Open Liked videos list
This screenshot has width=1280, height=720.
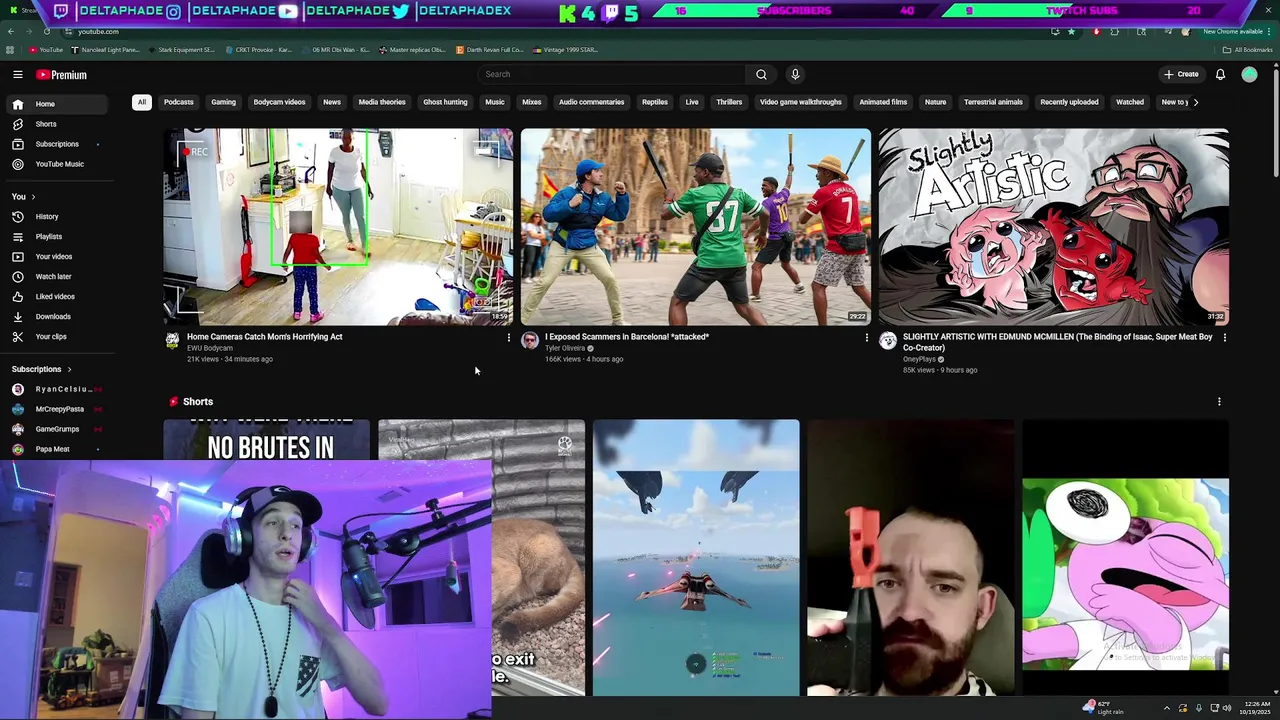tap(56, 297)
